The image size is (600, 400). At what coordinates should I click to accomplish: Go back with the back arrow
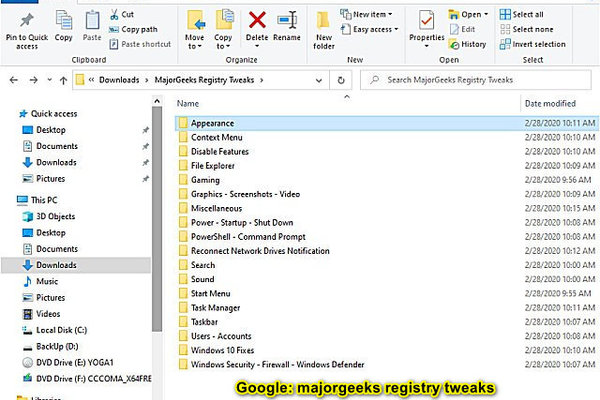(14, 80)
